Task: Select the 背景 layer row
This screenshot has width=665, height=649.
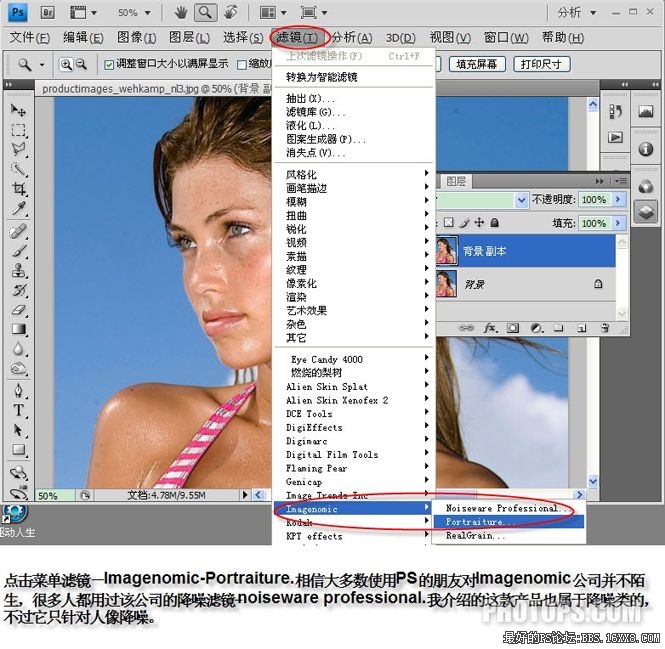Action: click(525, 284)
